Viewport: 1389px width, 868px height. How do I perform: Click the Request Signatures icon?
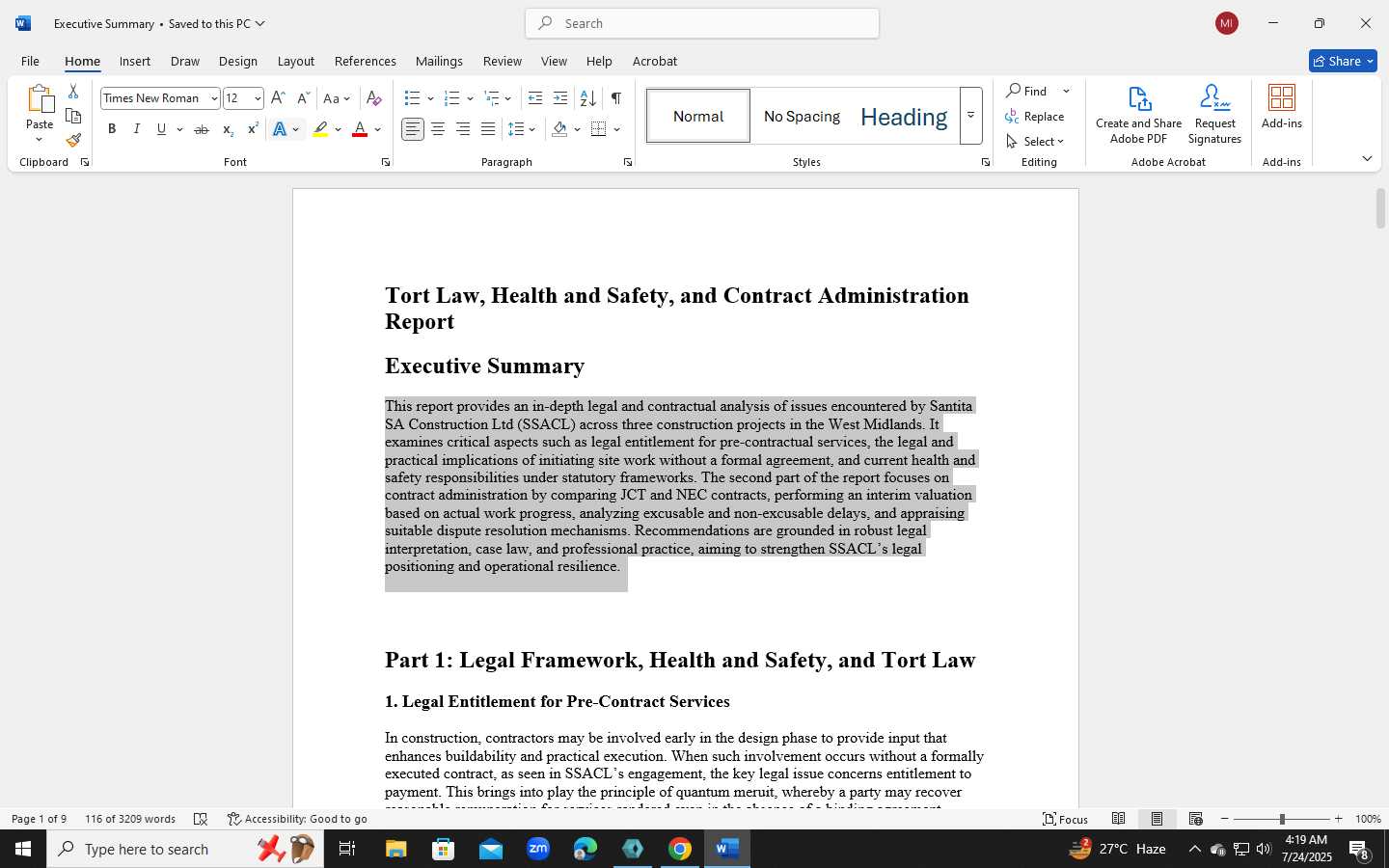pos(1214,115)
